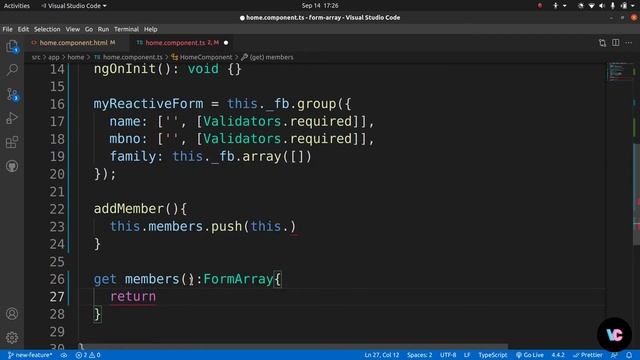Image resolution: width=640 pixels, height=360 pixels.
Task: Click the code minimap preview
Action: point(620,72)
